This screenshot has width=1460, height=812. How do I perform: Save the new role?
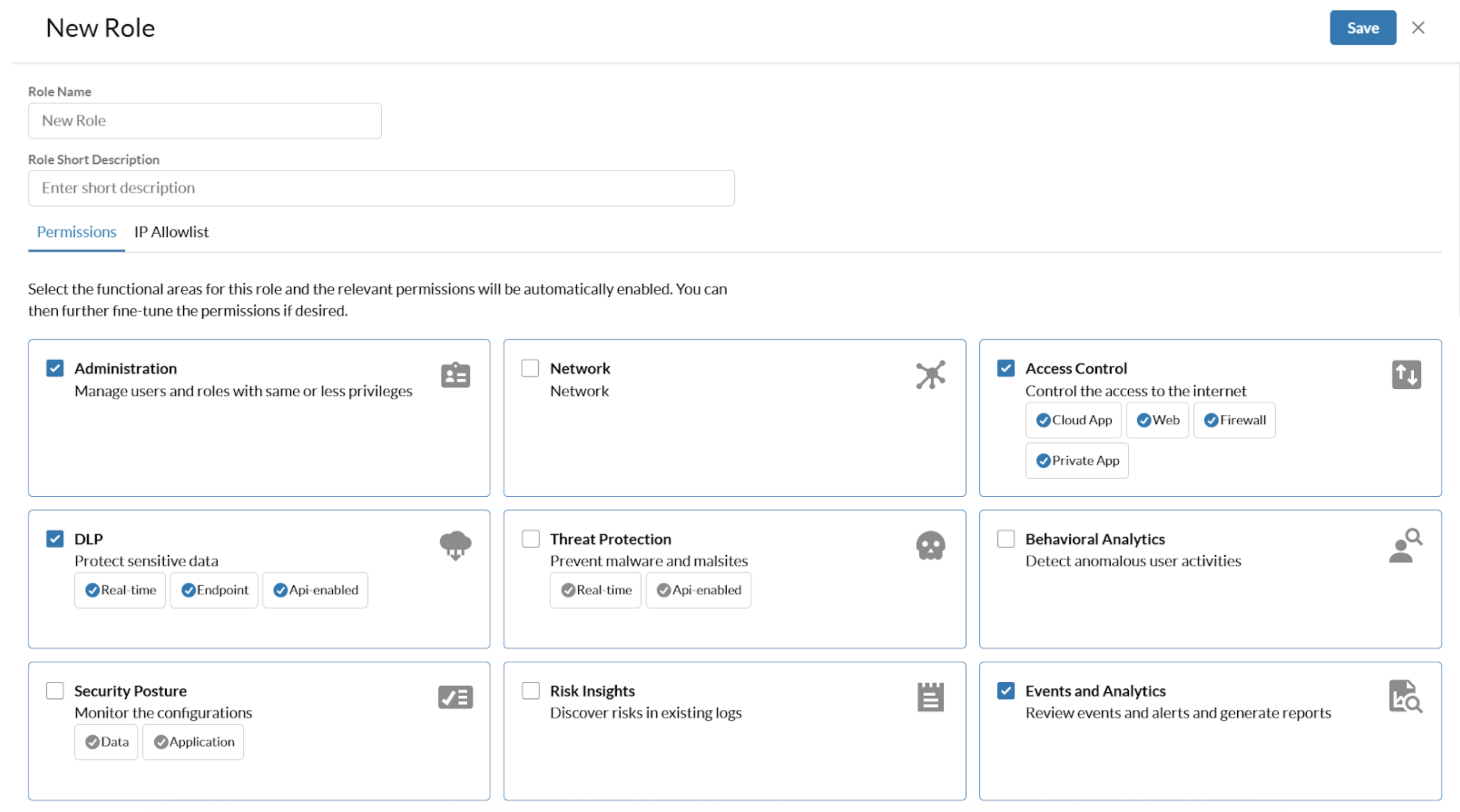[x=1362, y=28]
